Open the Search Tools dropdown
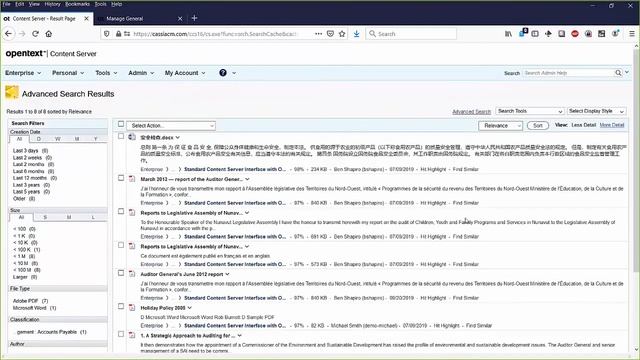640x360 pixels. pos(530,111)
